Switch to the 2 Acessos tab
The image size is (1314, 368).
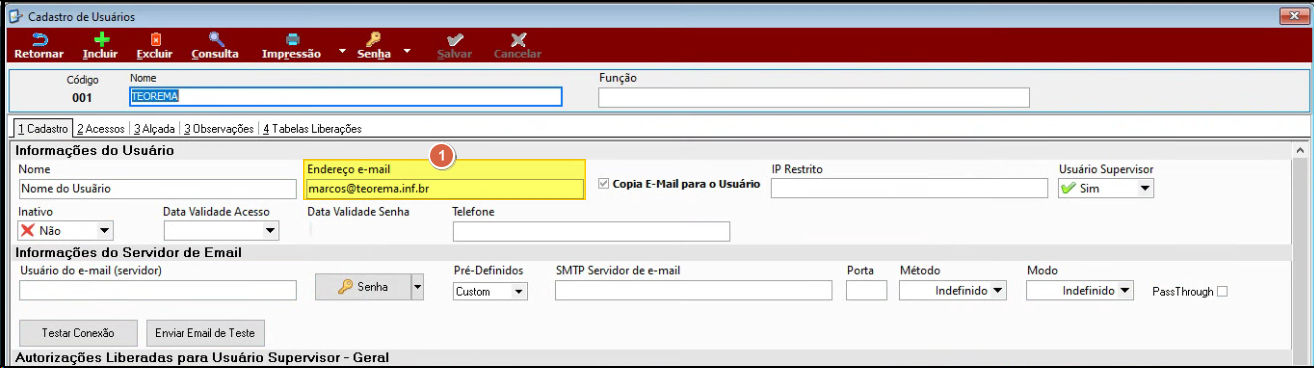point(101,129)
